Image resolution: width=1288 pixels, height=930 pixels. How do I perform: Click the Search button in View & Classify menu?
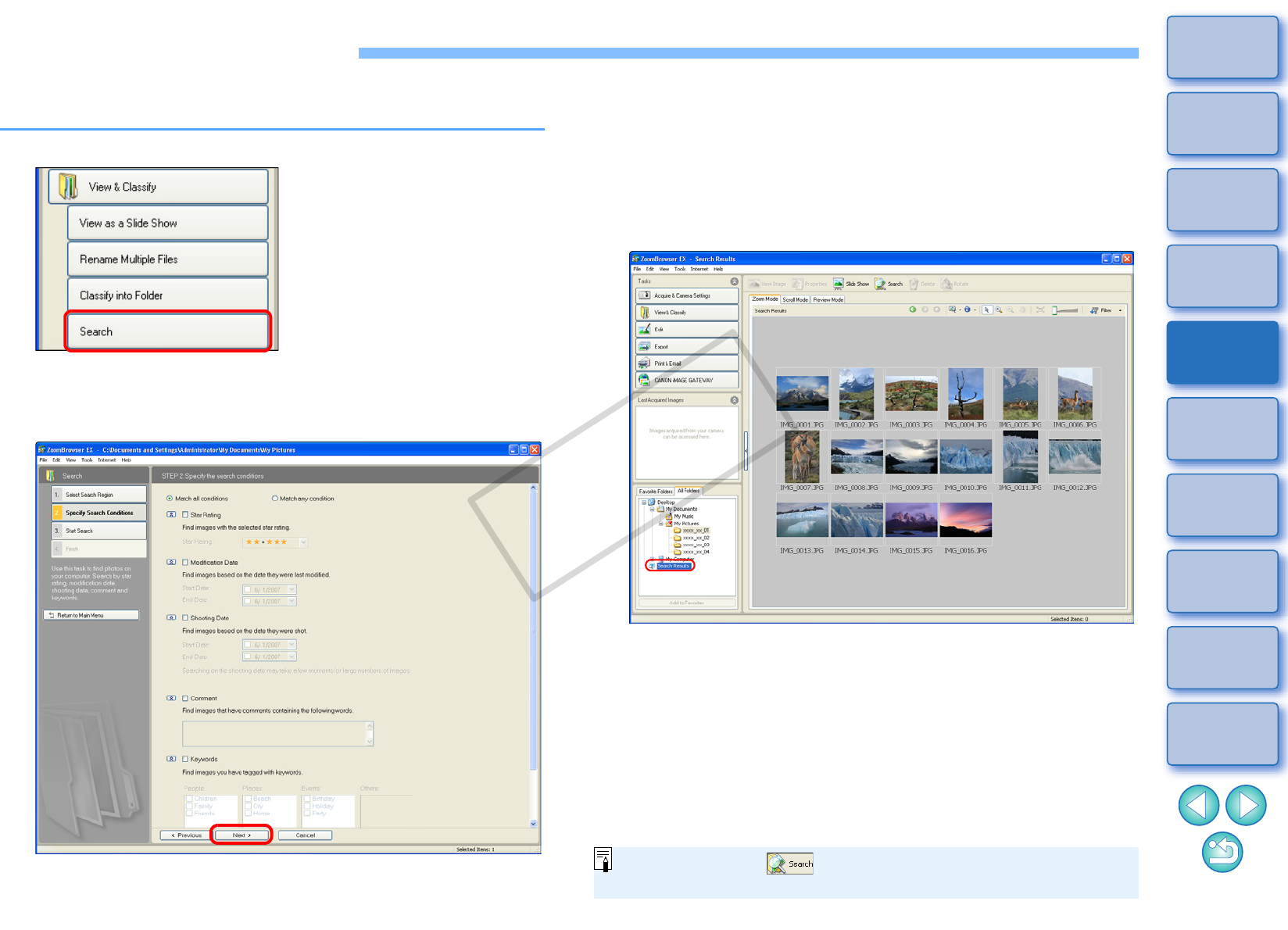(x=168, y=331)
